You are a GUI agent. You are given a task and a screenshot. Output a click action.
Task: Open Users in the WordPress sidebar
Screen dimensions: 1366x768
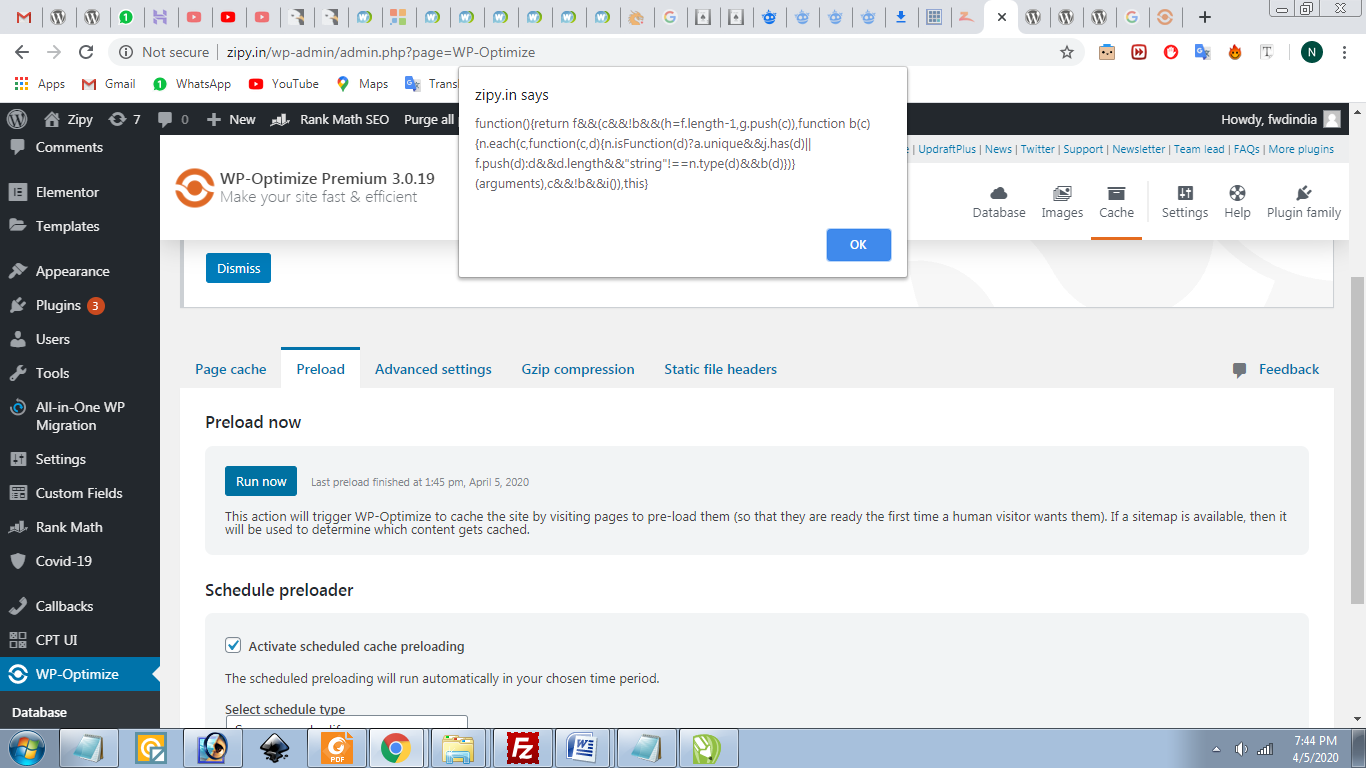click(x=80, y=339)
